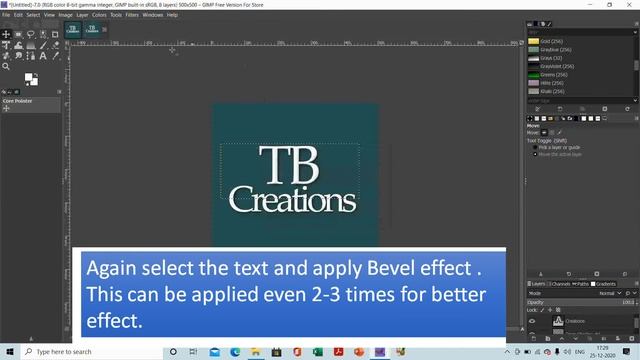Open the Filters menu
The image size is (640, 360).
[x=132, y=15]
